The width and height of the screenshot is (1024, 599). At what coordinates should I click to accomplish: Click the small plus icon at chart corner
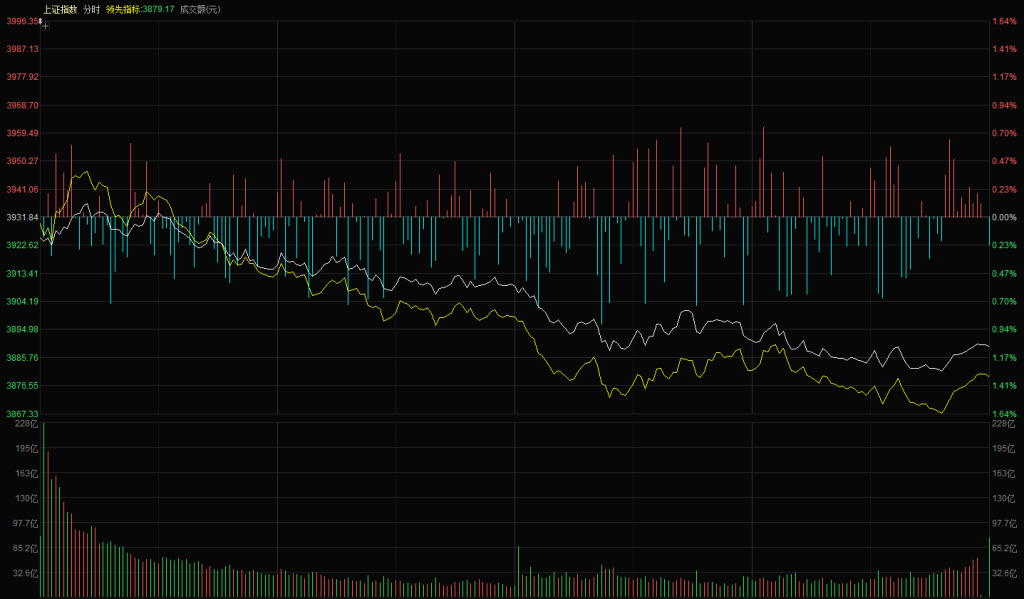tap(45, 26)
